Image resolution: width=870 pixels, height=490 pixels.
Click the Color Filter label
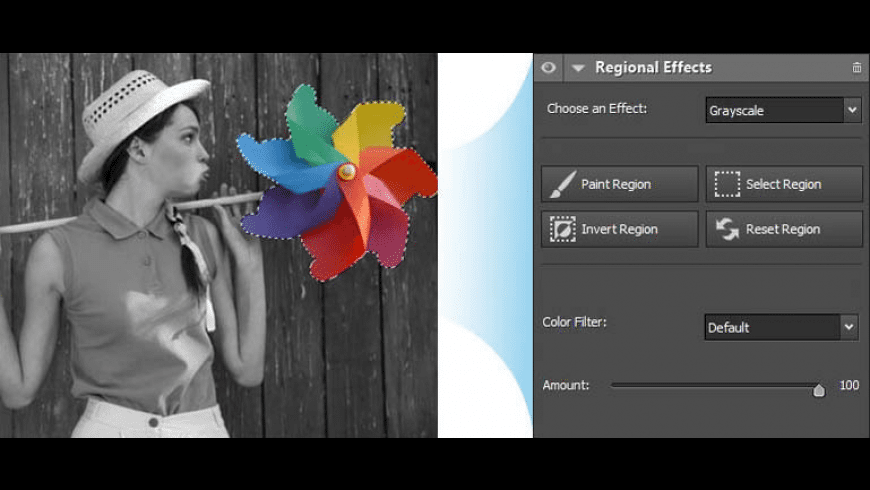[574, 322]
